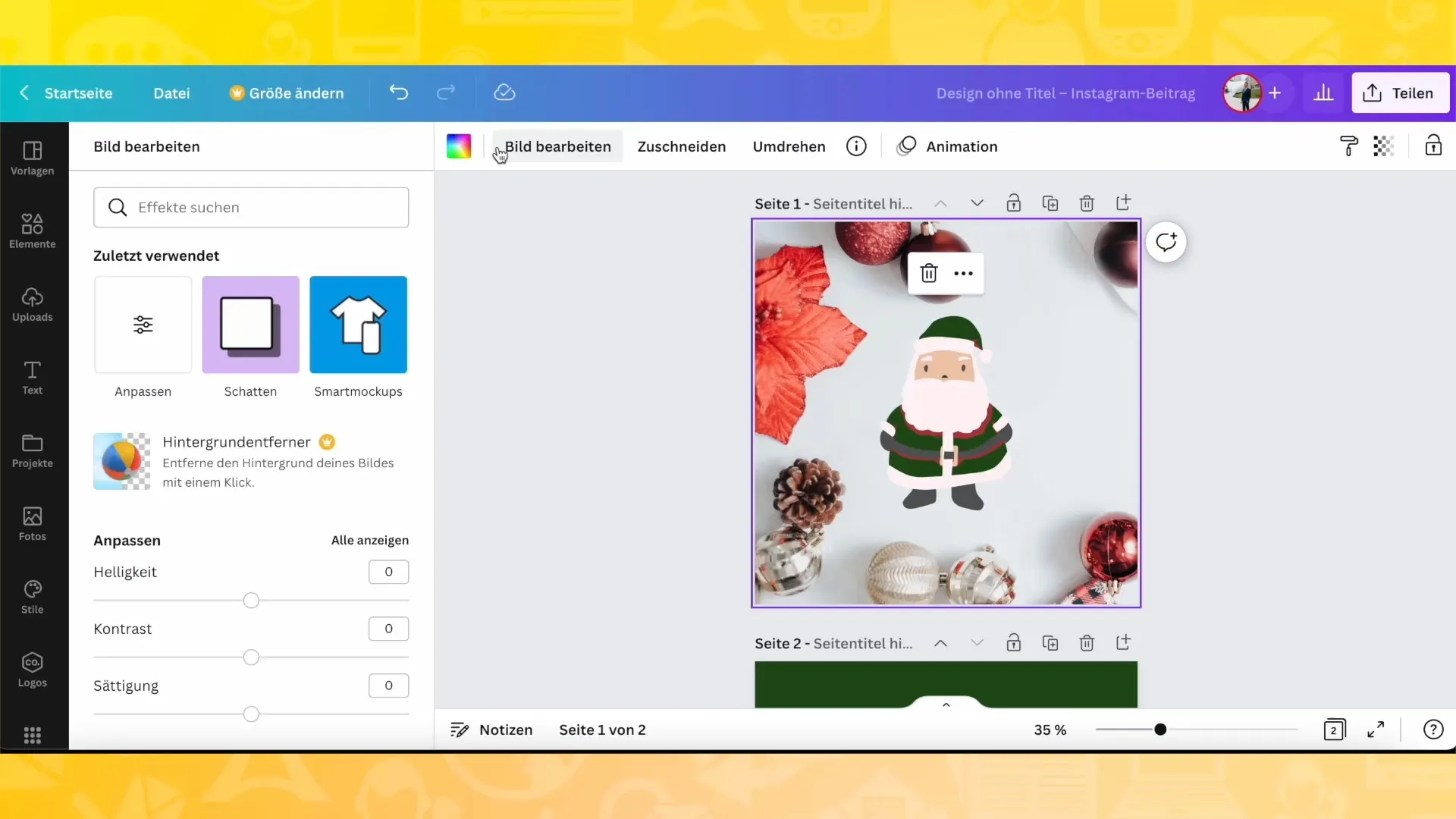This screenshot has width=1456, height=819.
Task: Drag the Helligkeit slider to adjust brightness
Action: [251, 599]
